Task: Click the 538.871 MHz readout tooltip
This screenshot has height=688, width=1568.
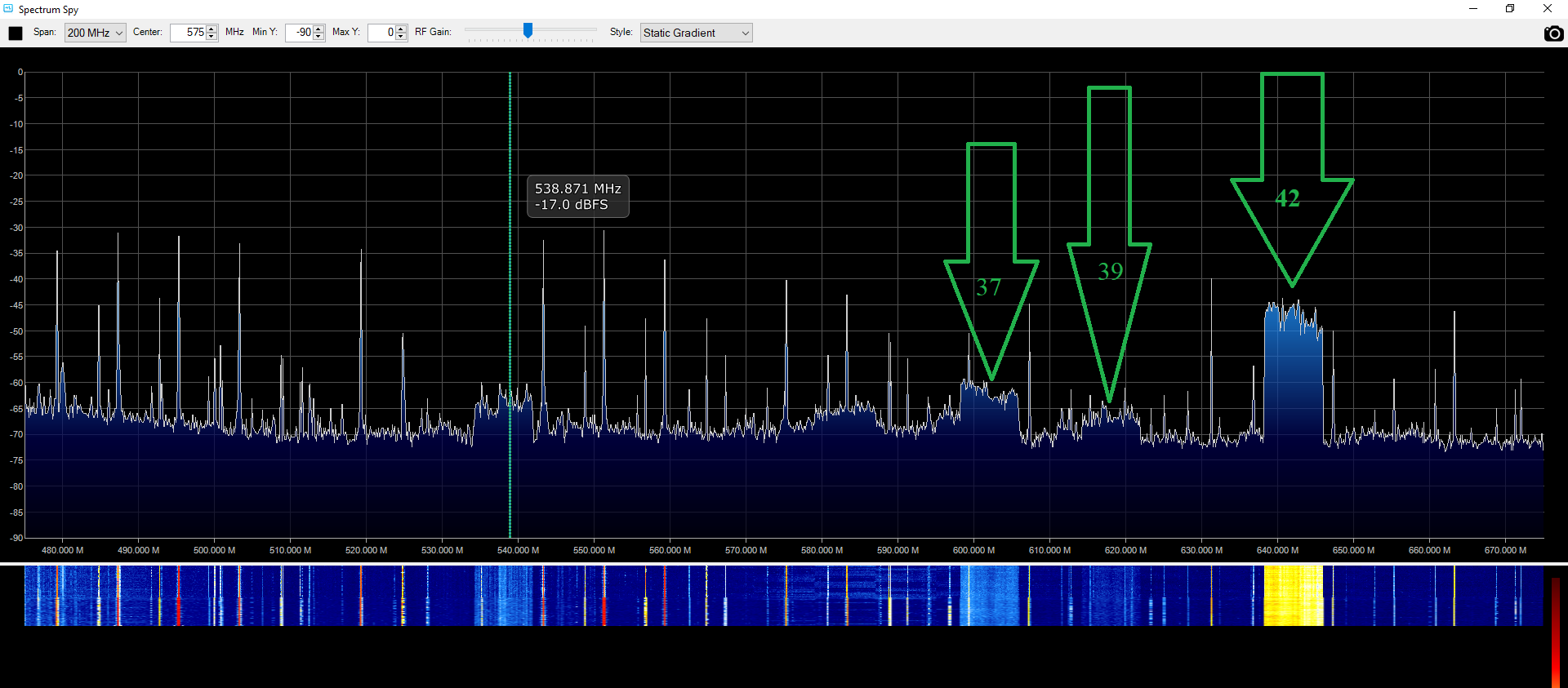Action: [x=578, y=197]
